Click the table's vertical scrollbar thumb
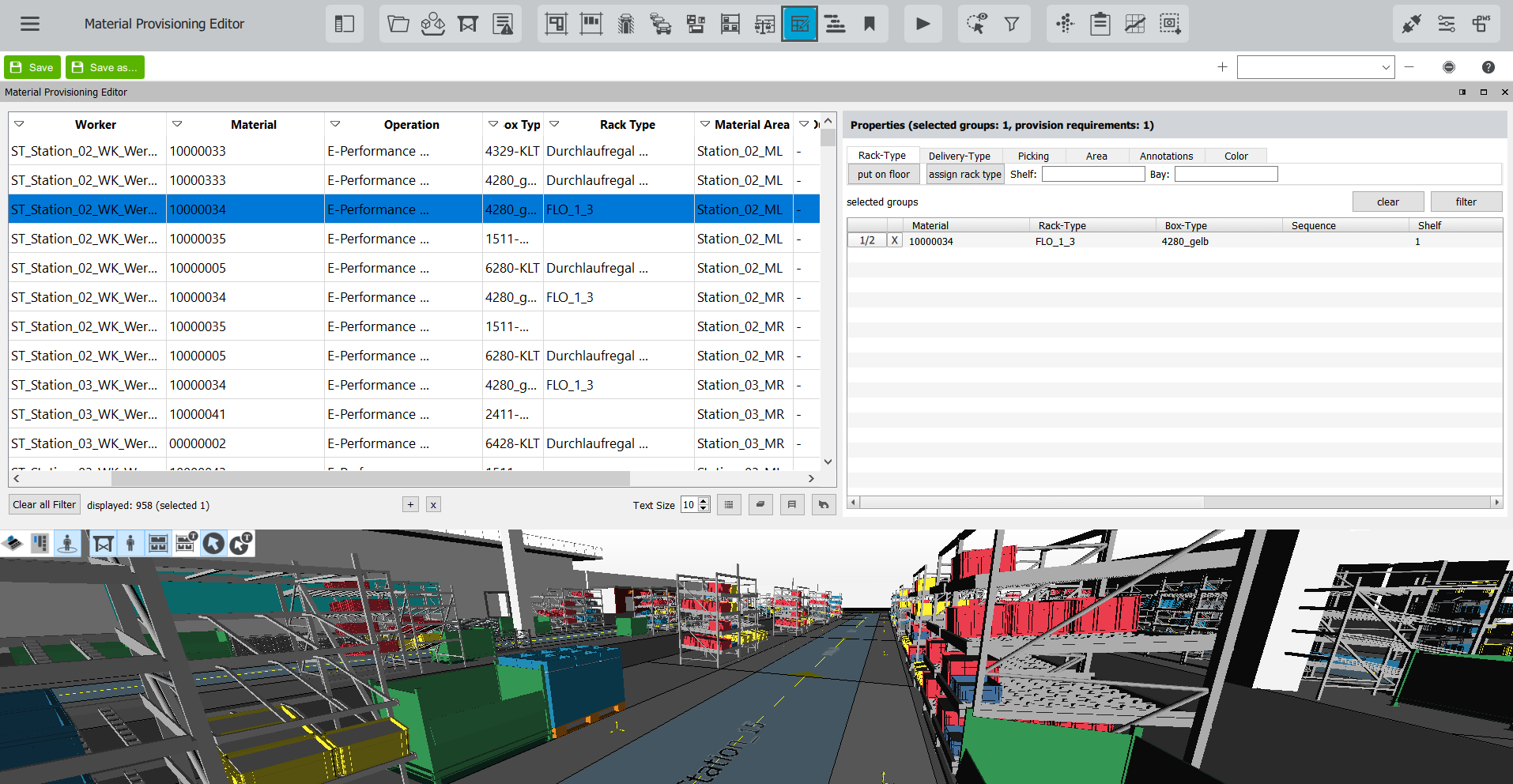1513x784 pixels. (828, 138)
